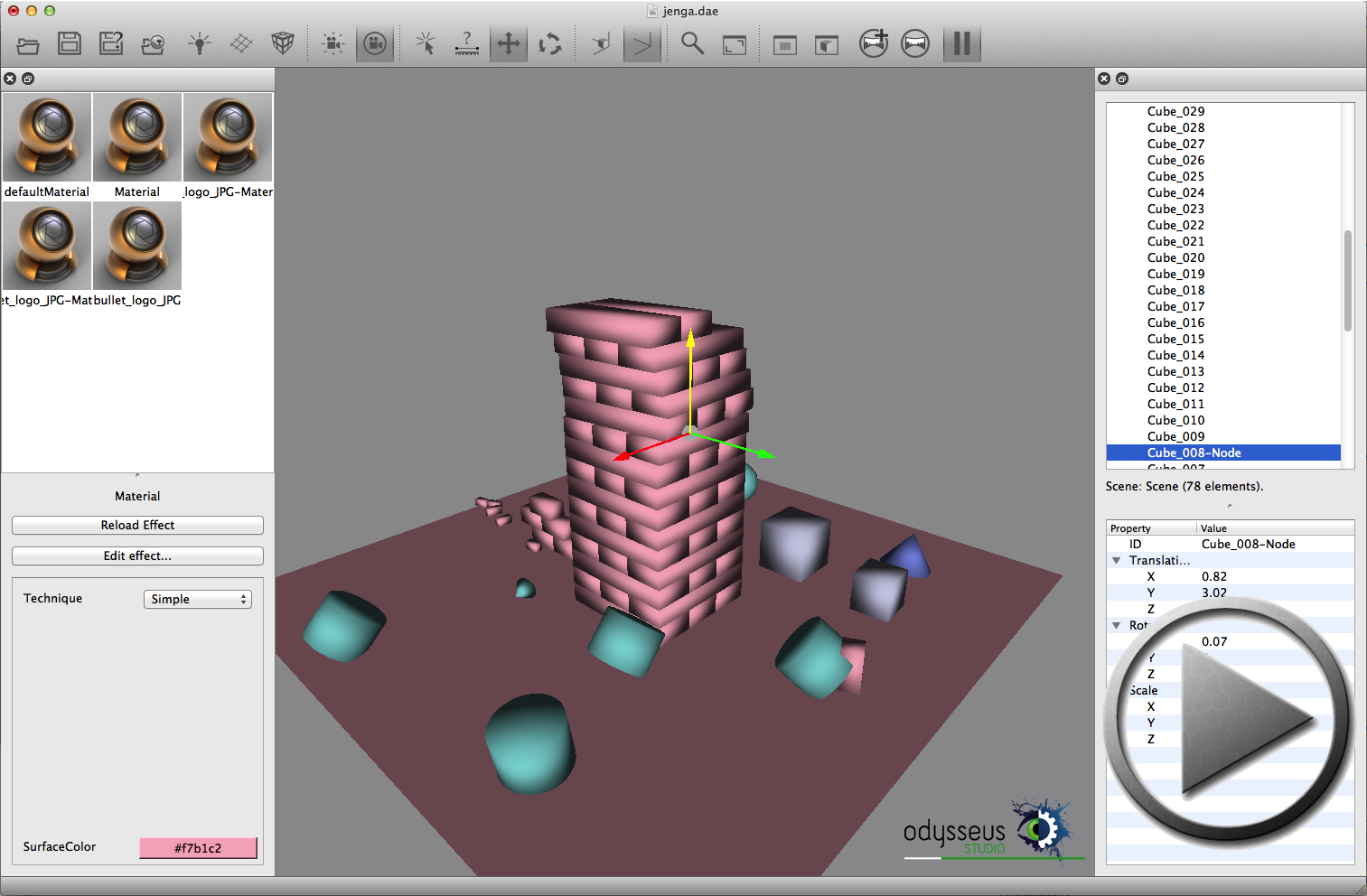Select Cube_011 in the scene tree

tap(1175, 405)
